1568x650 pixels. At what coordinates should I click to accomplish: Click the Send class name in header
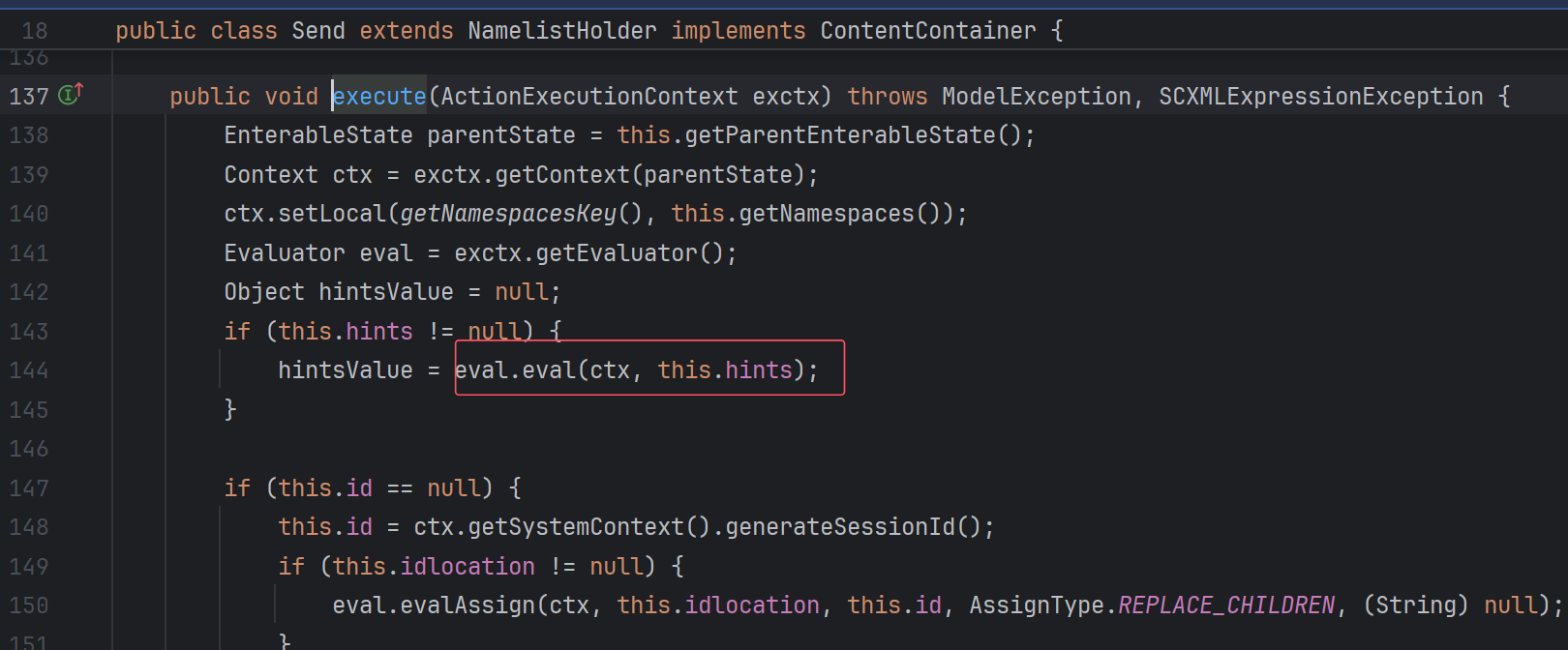click(318, 31)
